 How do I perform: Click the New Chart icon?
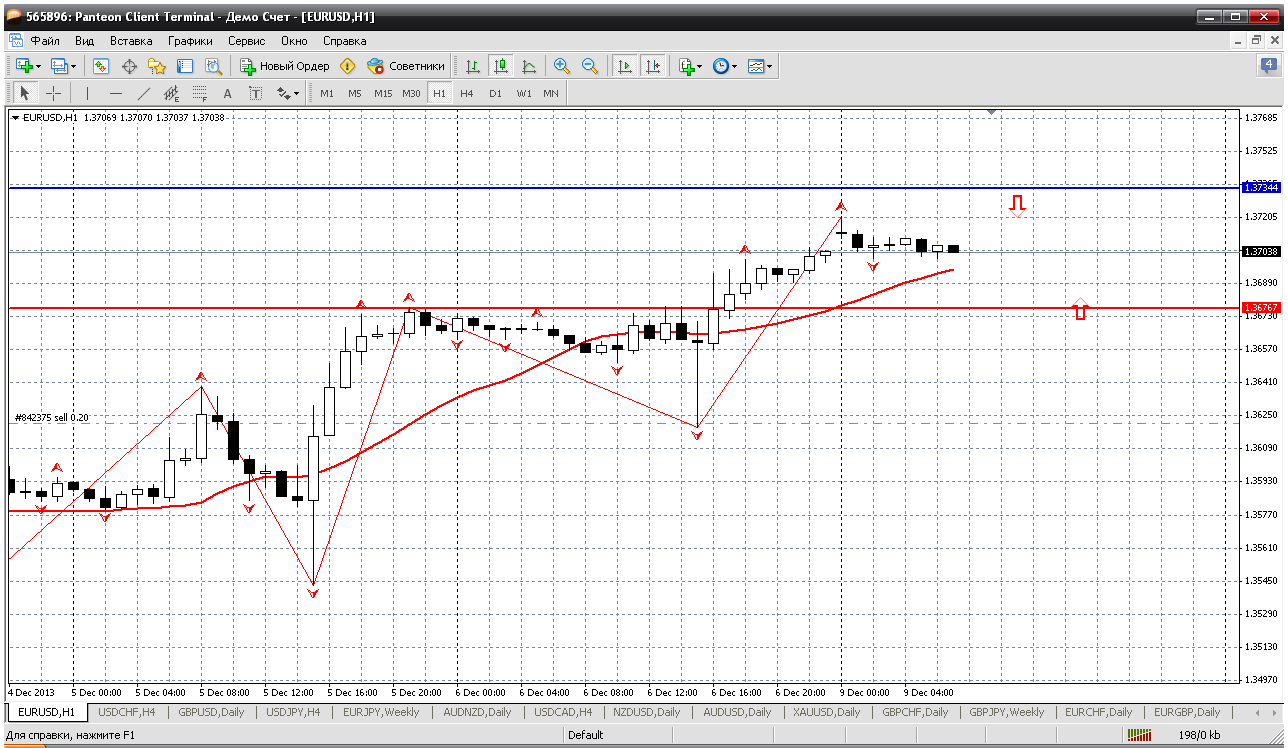pos(24,66)
